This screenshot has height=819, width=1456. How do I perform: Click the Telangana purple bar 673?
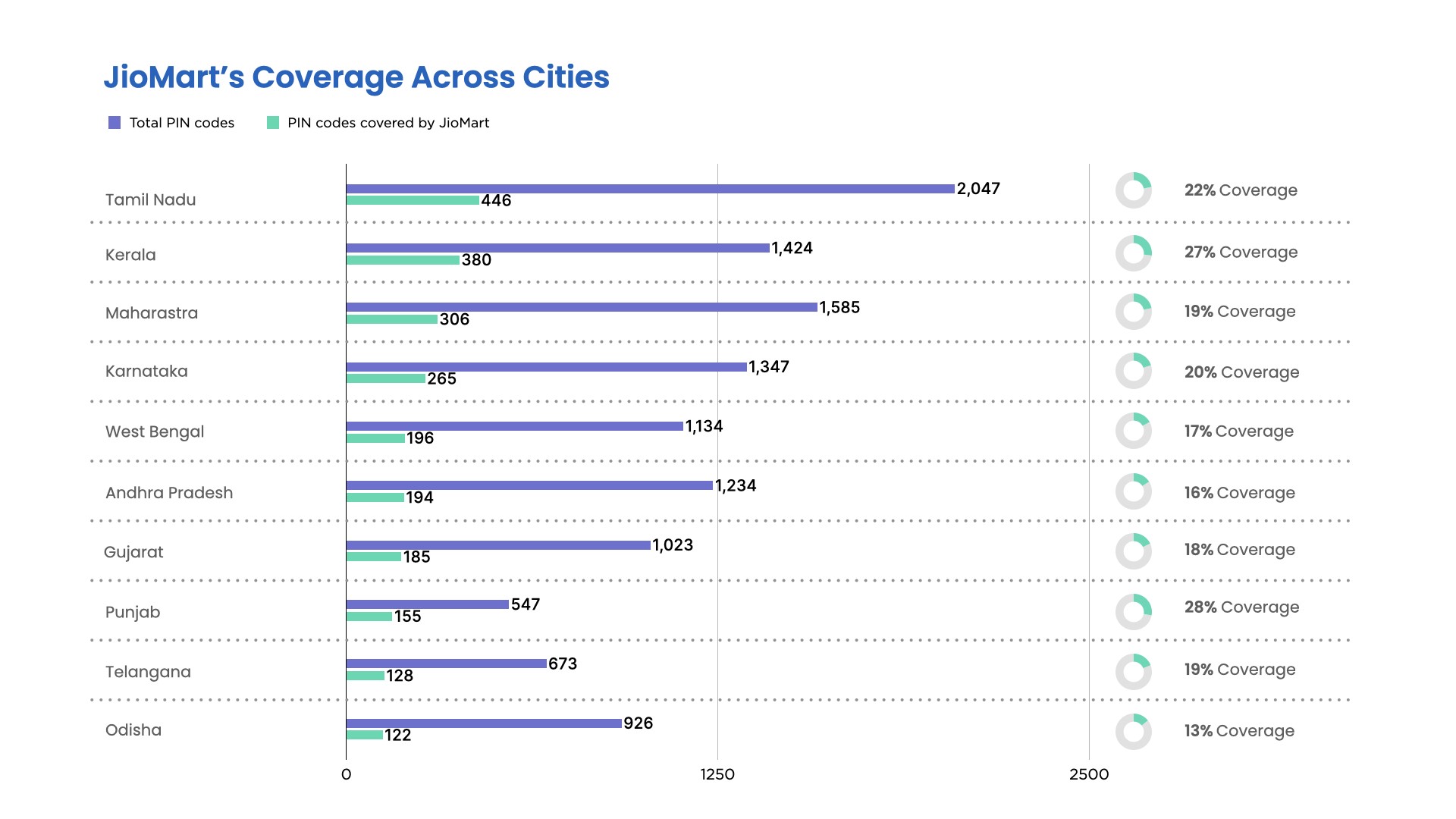[447, 664]
